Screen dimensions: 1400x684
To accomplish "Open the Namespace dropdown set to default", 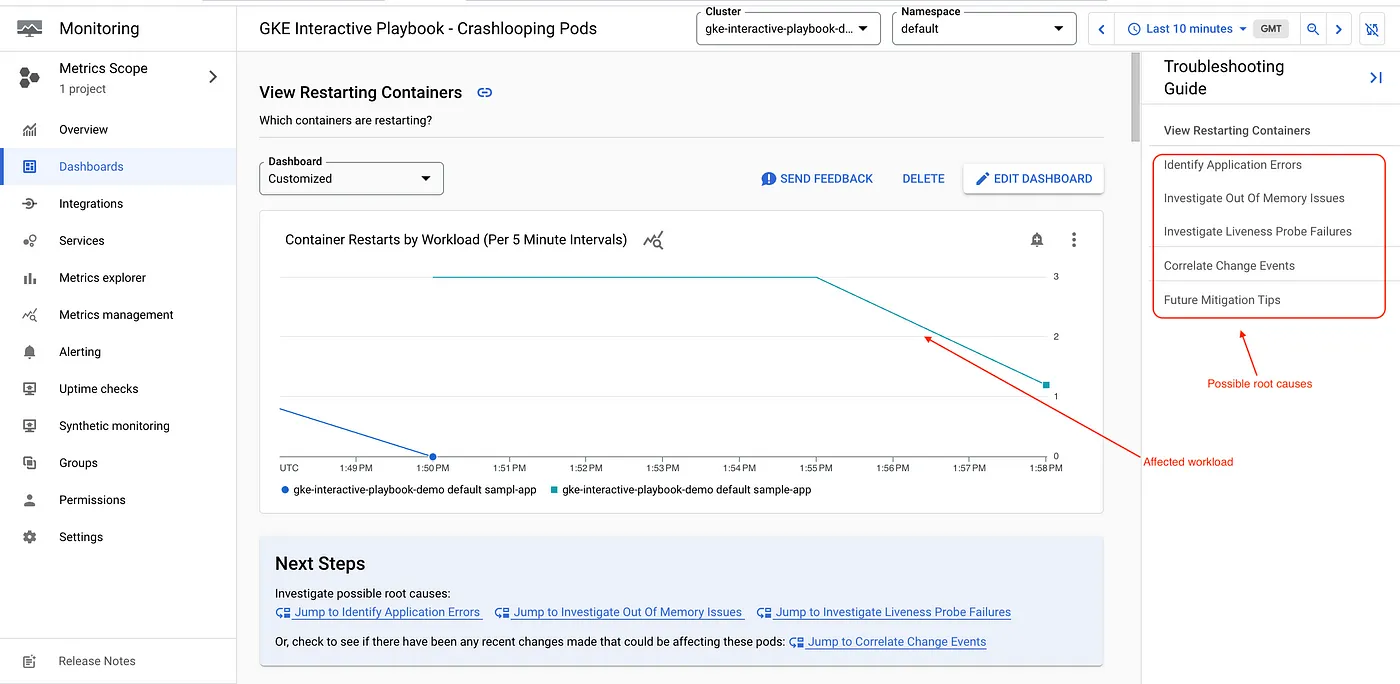I will pos(984,29).
